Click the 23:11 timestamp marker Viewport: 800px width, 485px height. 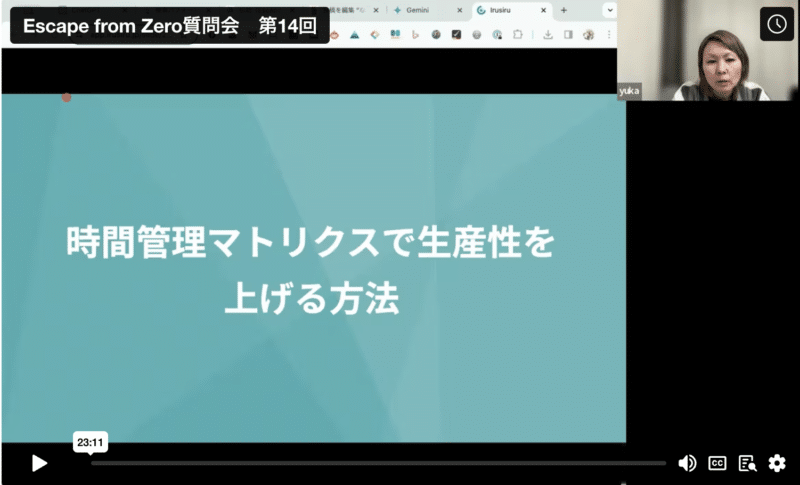click(90, 441)
